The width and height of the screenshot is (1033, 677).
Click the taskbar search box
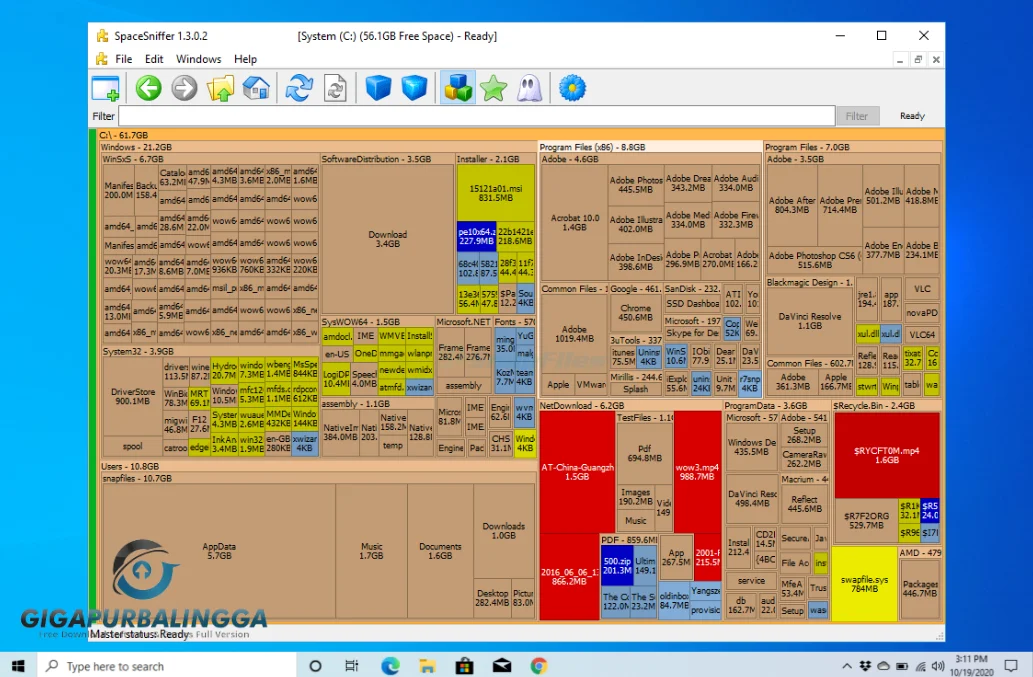pyautogui.click(x=167, y=666)
